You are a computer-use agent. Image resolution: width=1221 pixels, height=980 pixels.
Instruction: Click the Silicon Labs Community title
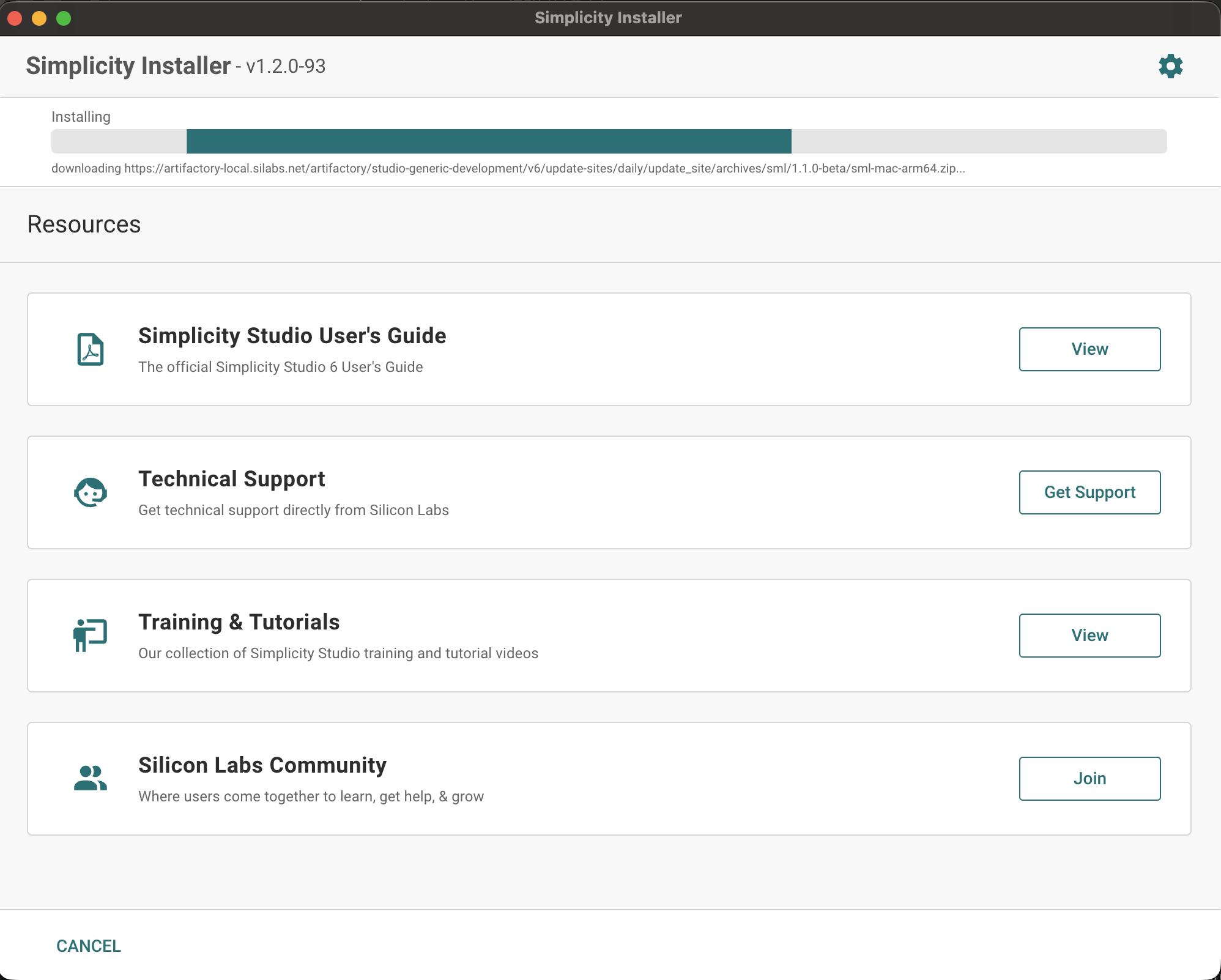(262, 765)
